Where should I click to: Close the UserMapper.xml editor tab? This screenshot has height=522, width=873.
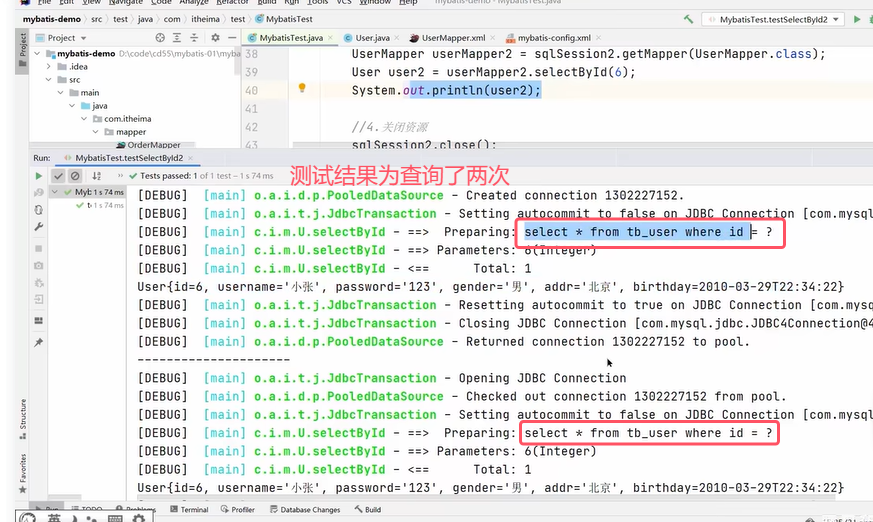tap(493, 38)
